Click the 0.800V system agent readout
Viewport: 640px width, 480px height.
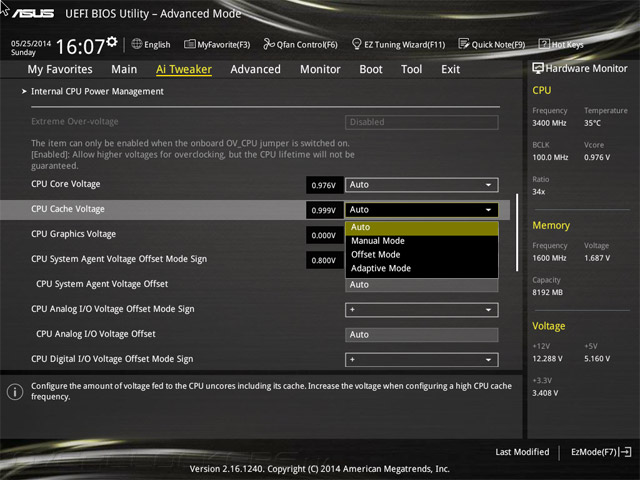click(324, 260)
